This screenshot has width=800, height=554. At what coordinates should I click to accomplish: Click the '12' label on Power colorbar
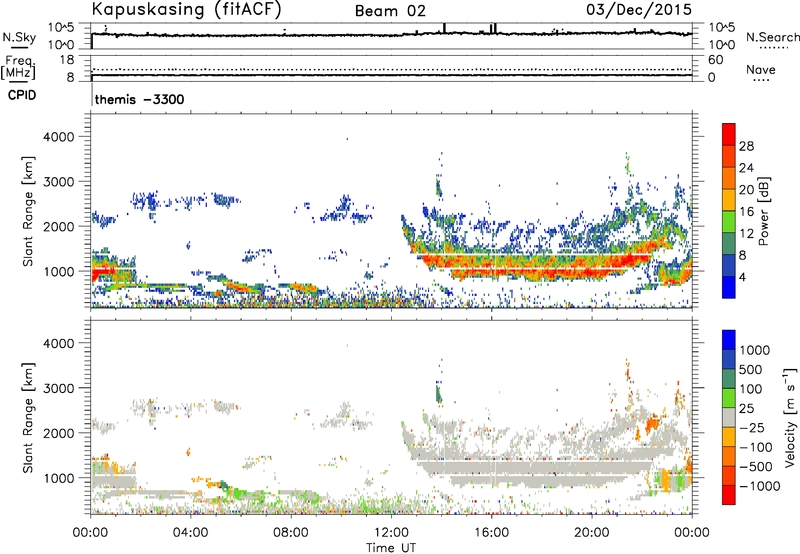tap(746, 234)
